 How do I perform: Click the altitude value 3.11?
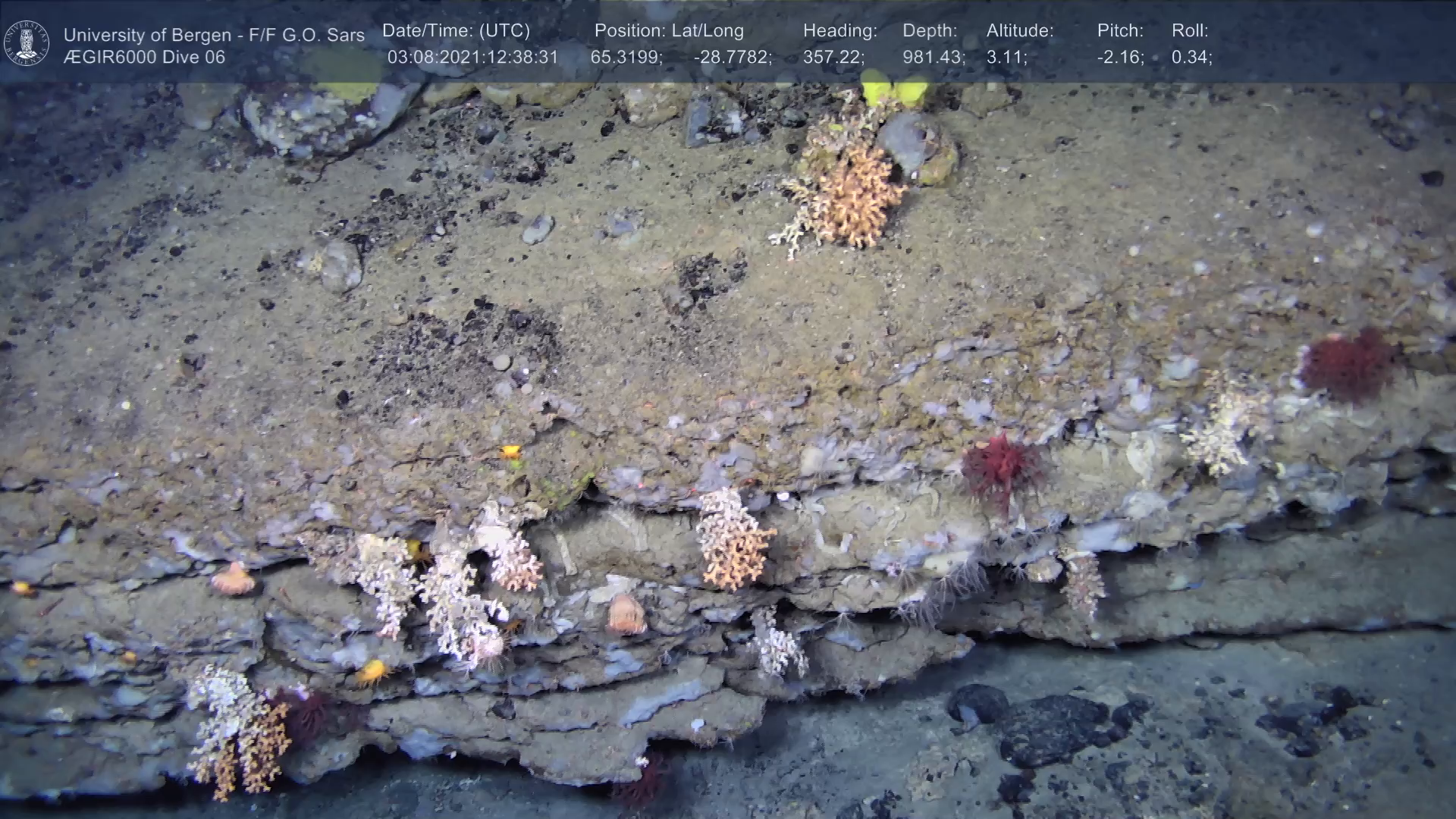click(x=1006, y=58)
